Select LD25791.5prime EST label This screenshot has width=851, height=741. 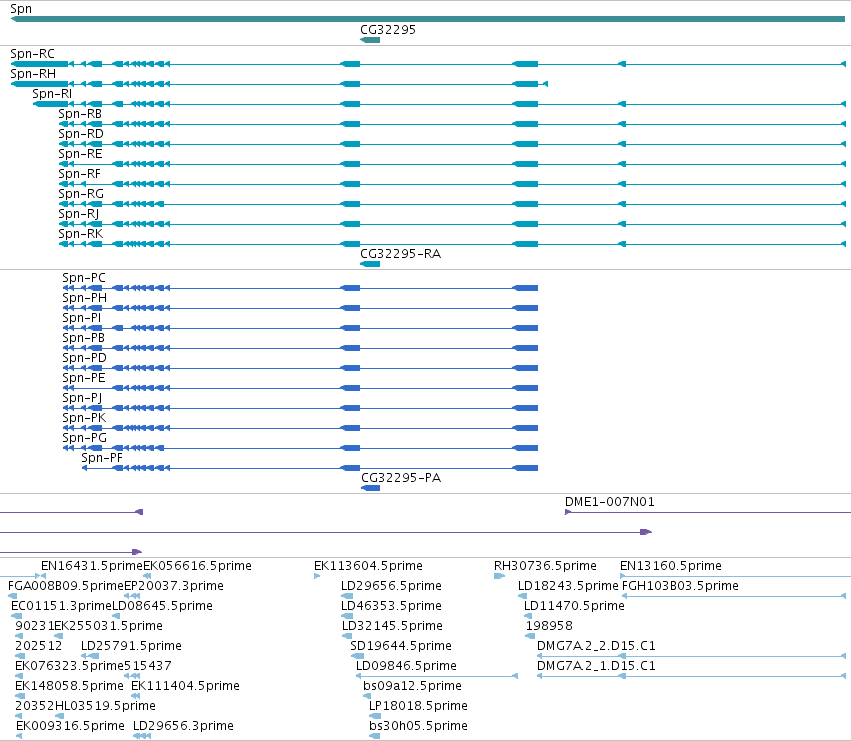[x=131, y=646]
